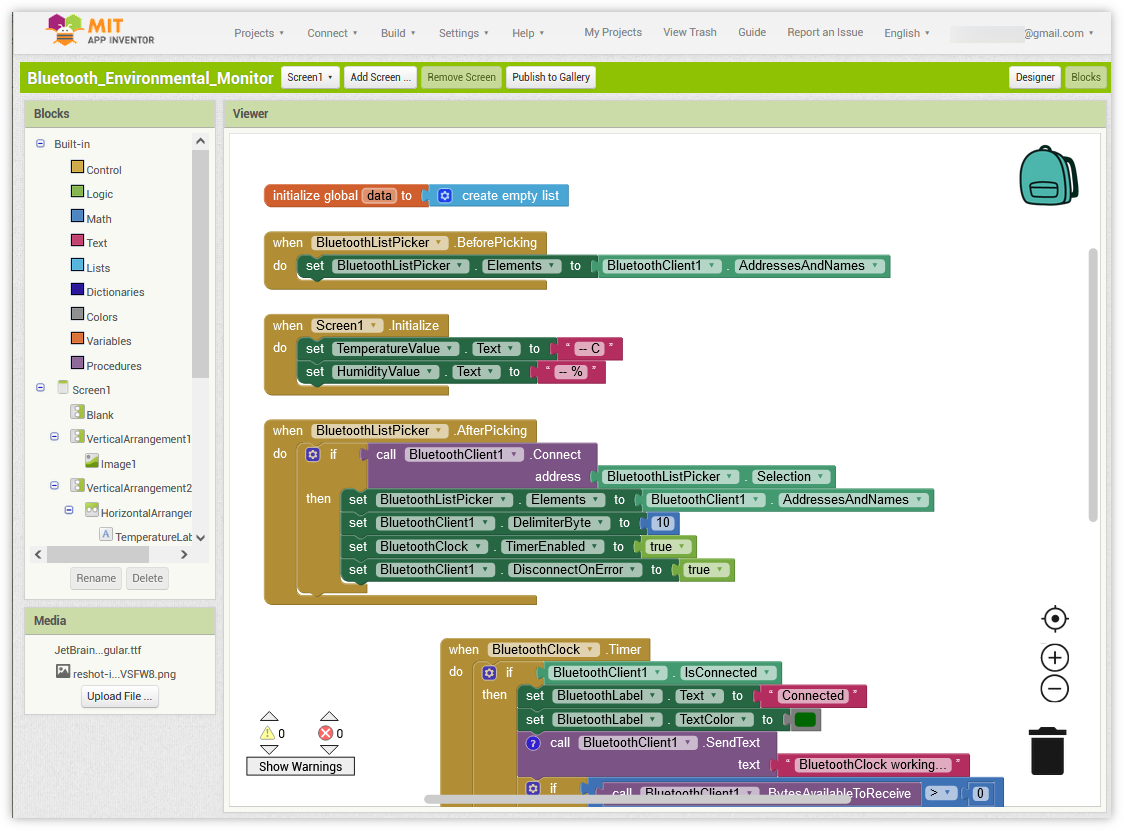Zoom out with the minus icon

(x=1054, y=689)
